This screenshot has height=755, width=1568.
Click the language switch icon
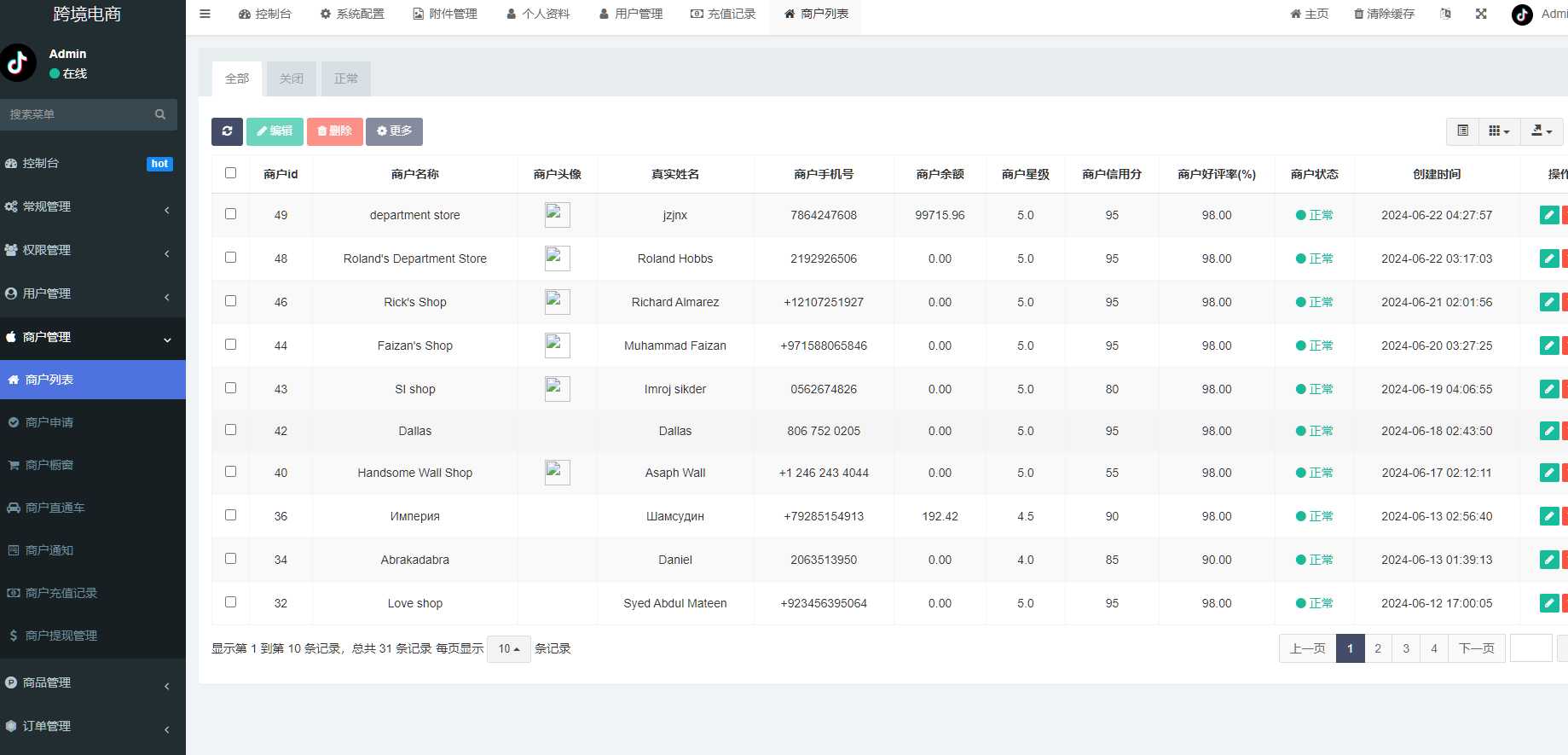(x=1445, y=14)
